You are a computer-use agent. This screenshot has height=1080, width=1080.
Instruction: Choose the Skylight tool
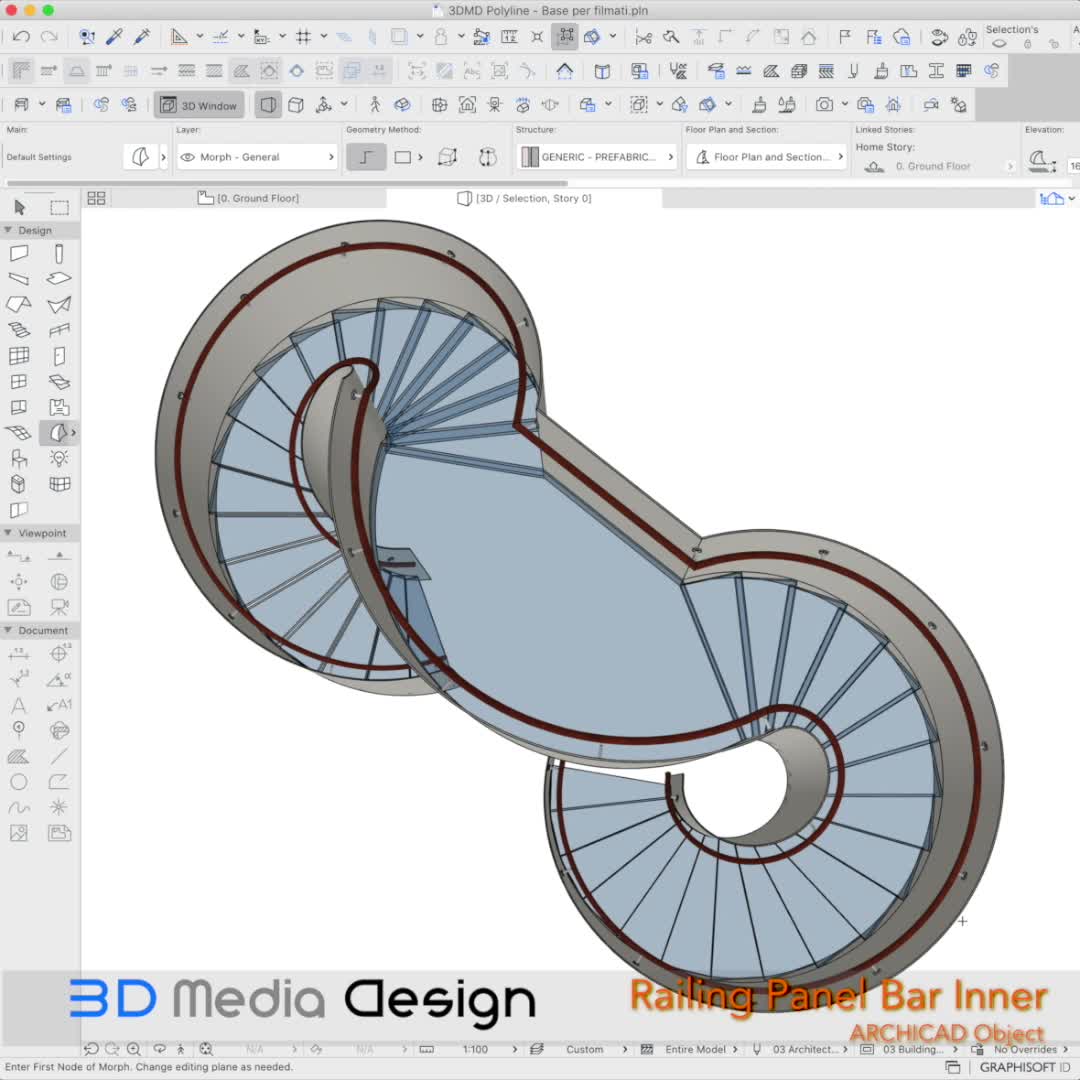click(59, 382)
